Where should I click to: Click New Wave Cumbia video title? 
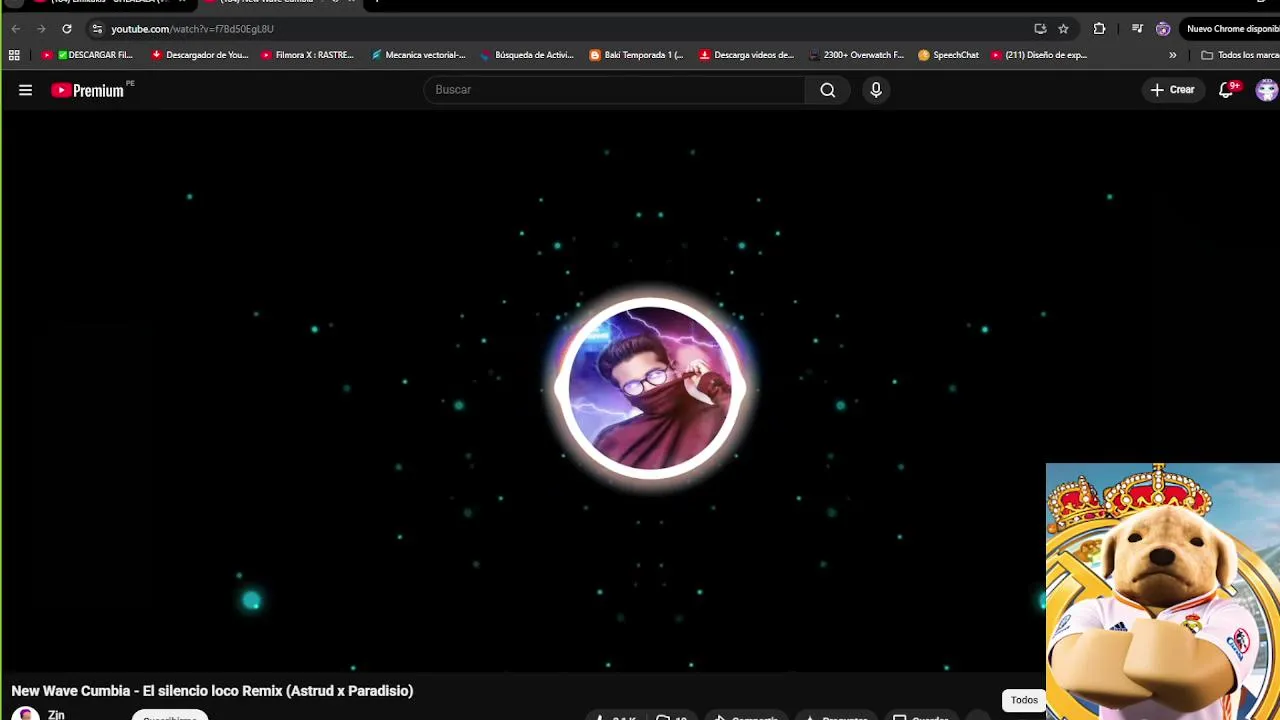(212, 691)
